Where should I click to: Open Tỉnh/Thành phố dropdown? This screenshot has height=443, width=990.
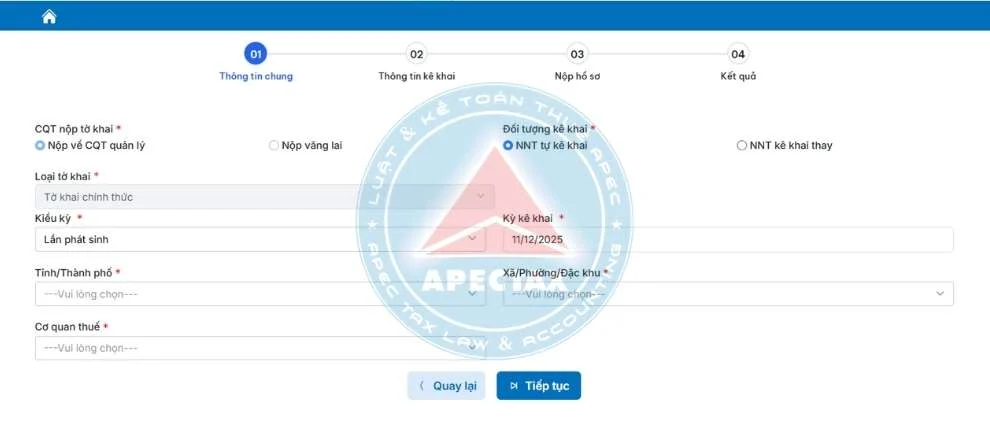coord(260,294)
